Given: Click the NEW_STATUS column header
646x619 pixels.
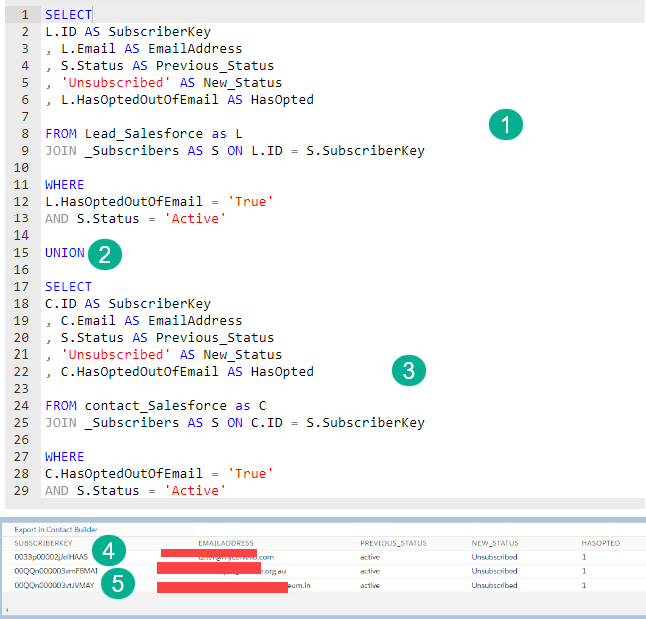Looking at the screenshot, I should (x=495, y=543).
